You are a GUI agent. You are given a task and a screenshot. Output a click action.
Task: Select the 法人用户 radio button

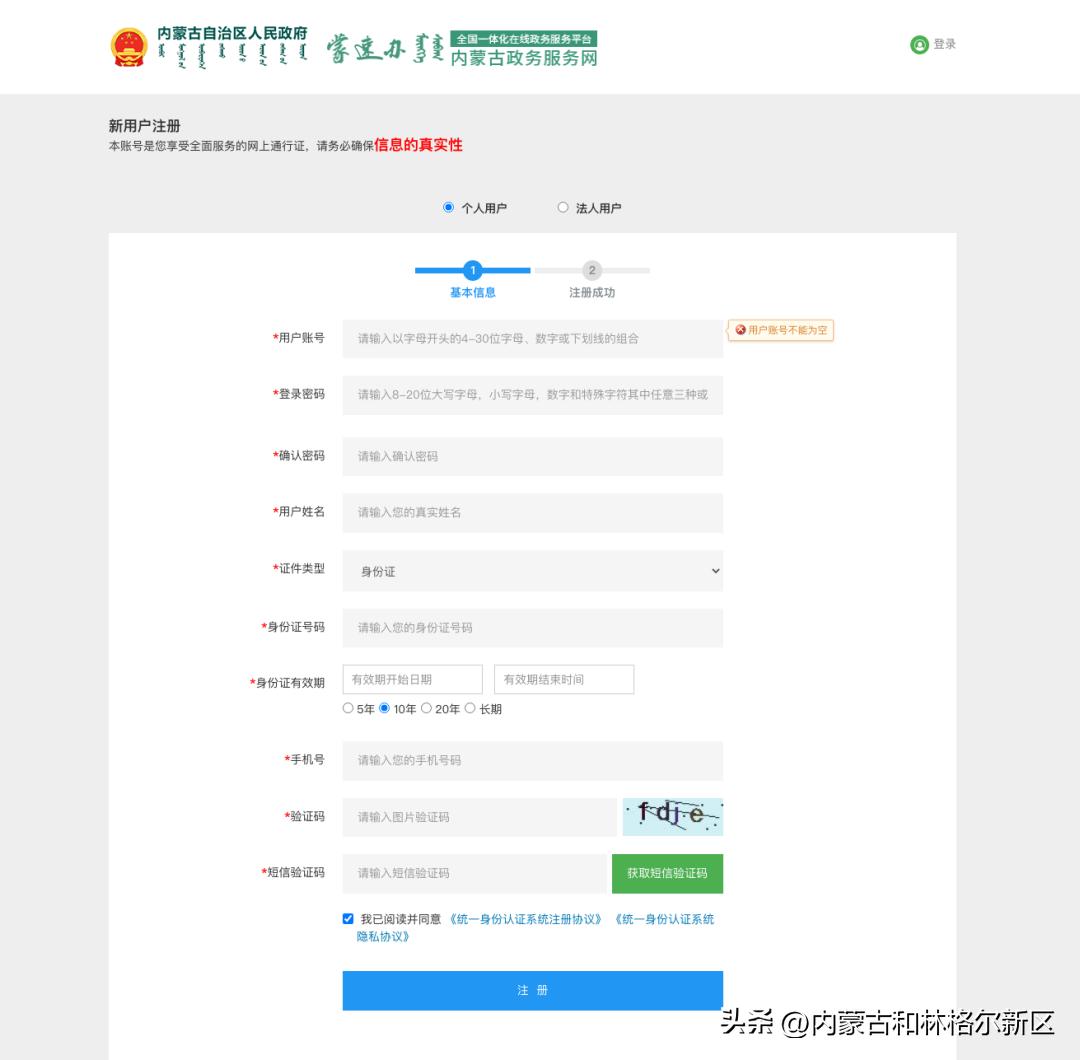pos(563,207)
